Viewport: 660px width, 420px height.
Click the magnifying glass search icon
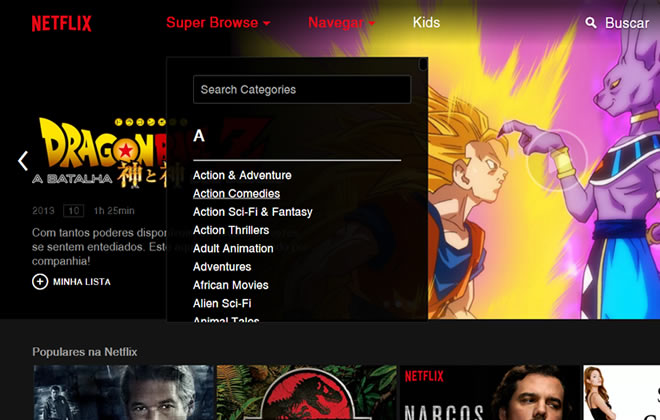591,23
